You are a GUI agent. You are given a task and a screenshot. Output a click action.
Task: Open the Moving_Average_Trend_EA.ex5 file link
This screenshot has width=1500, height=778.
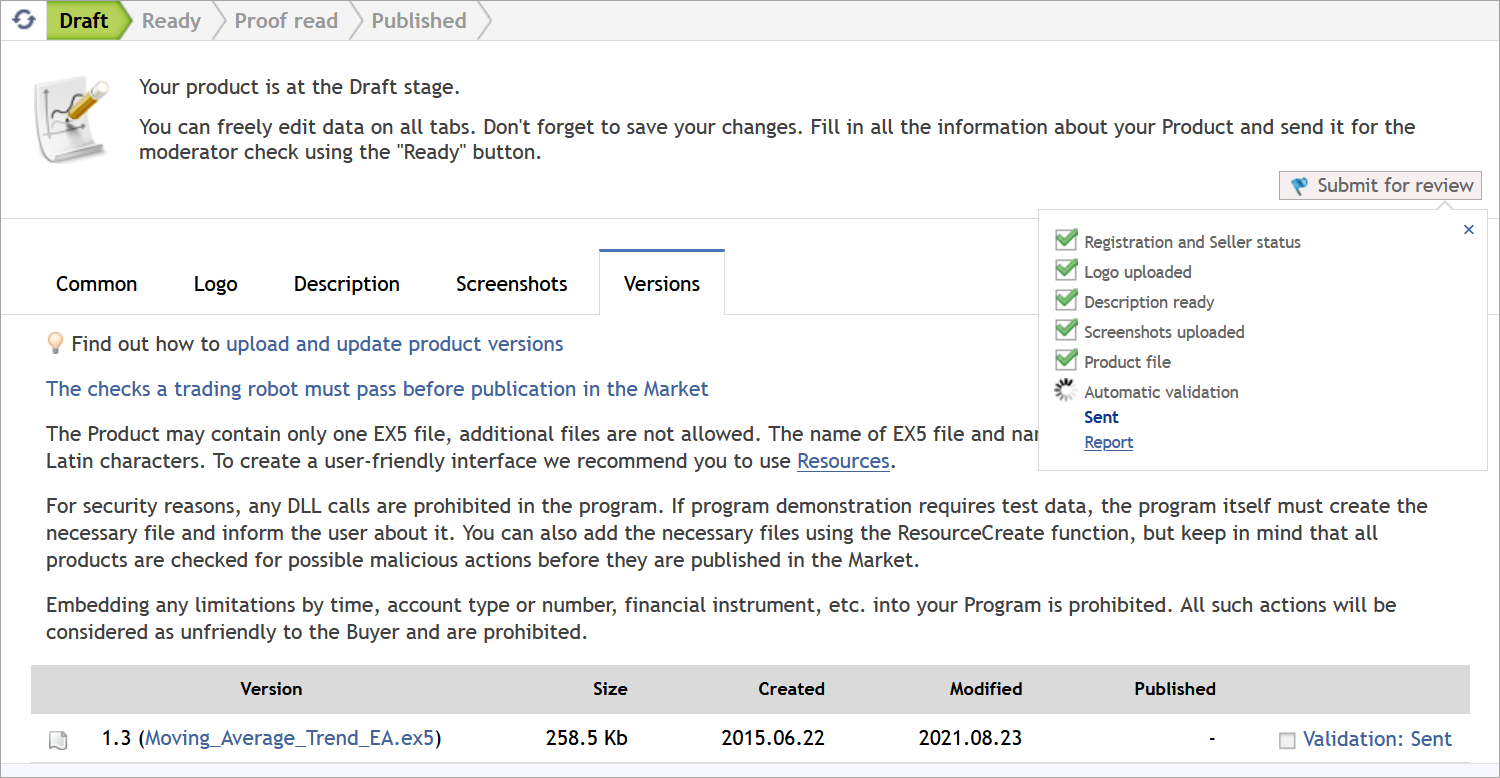click(x=290, y=739)
